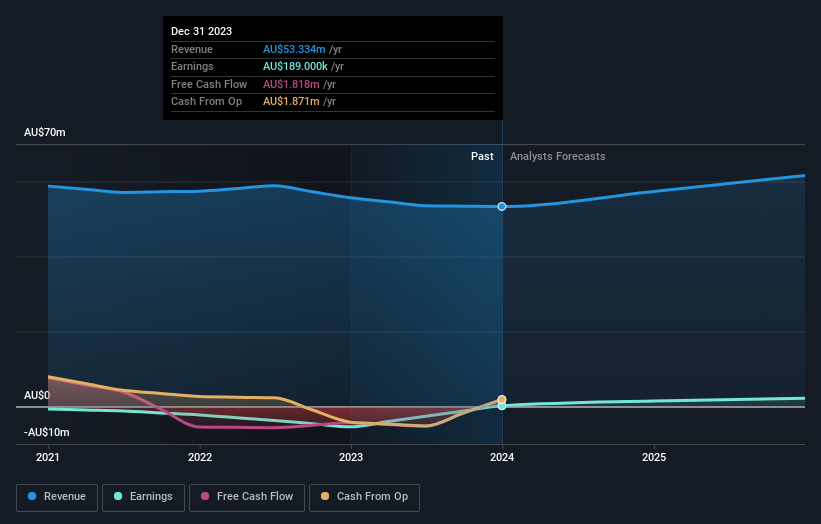This screenshot has height=524, width=821.
Task: Click the 2021 x-axis label
Action: [48, 458]
